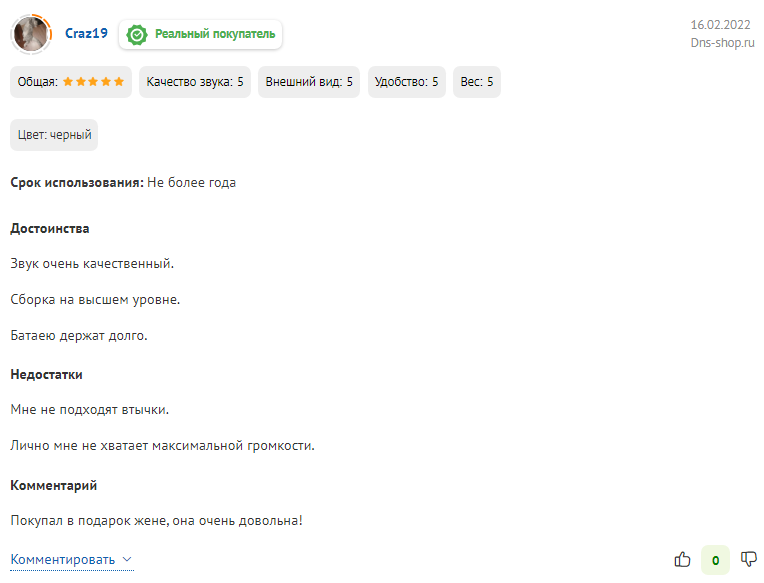Expand the Комментировать chevron arrow
The height and width of the screenshot is (583, 764).
coord(127,559)
